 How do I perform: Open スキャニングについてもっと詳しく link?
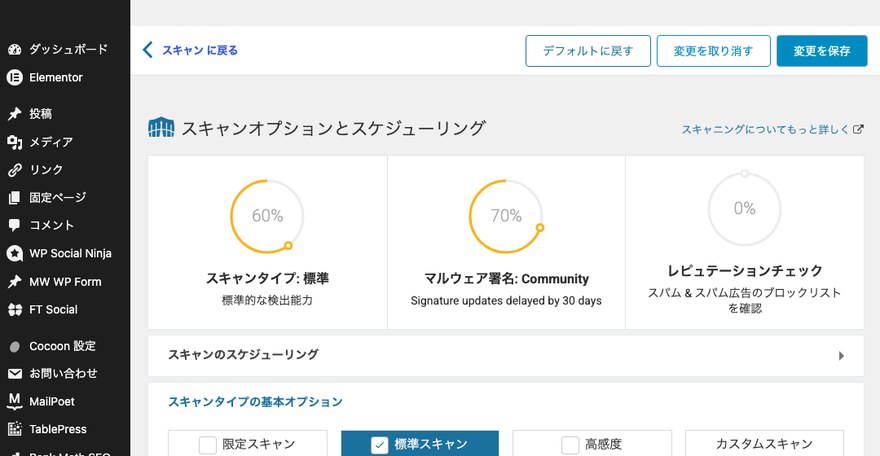pos(765,130)
